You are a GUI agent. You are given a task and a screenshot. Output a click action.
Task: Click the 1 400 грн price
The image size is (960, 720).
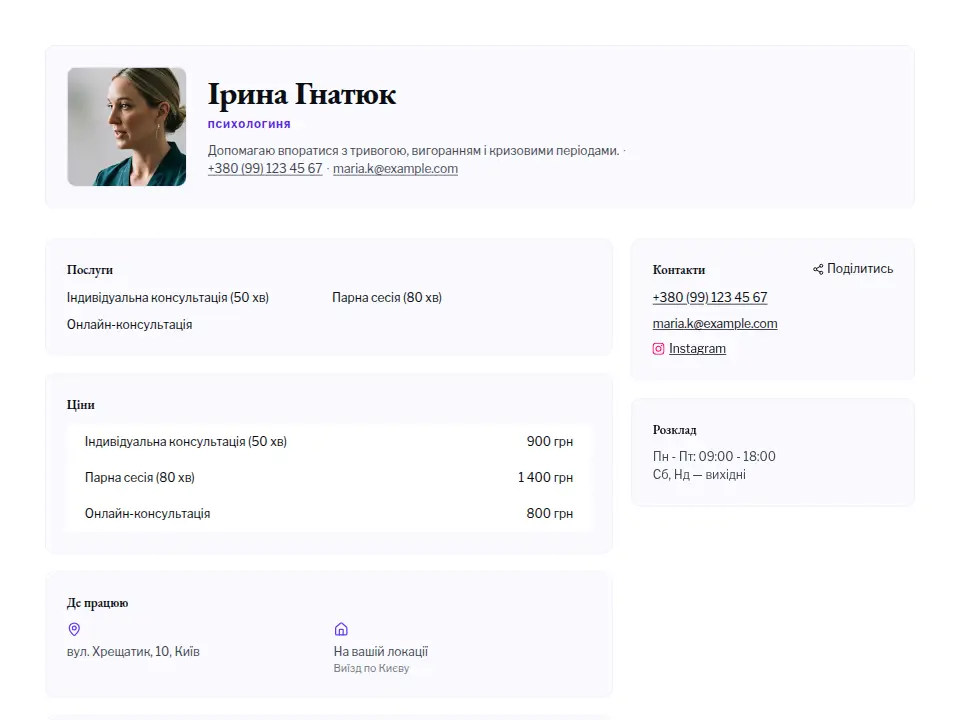tap(546, 478)
